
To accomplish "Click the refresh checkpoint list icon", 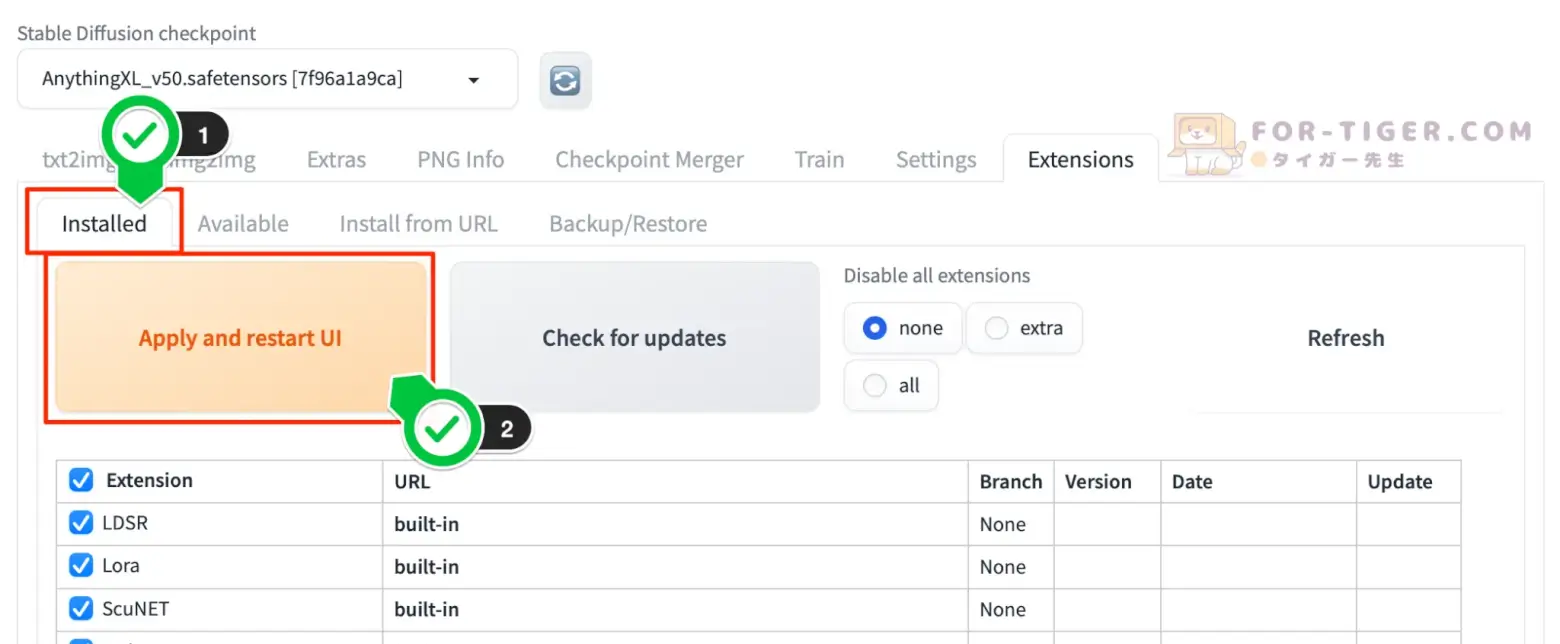I will (565, 80).
